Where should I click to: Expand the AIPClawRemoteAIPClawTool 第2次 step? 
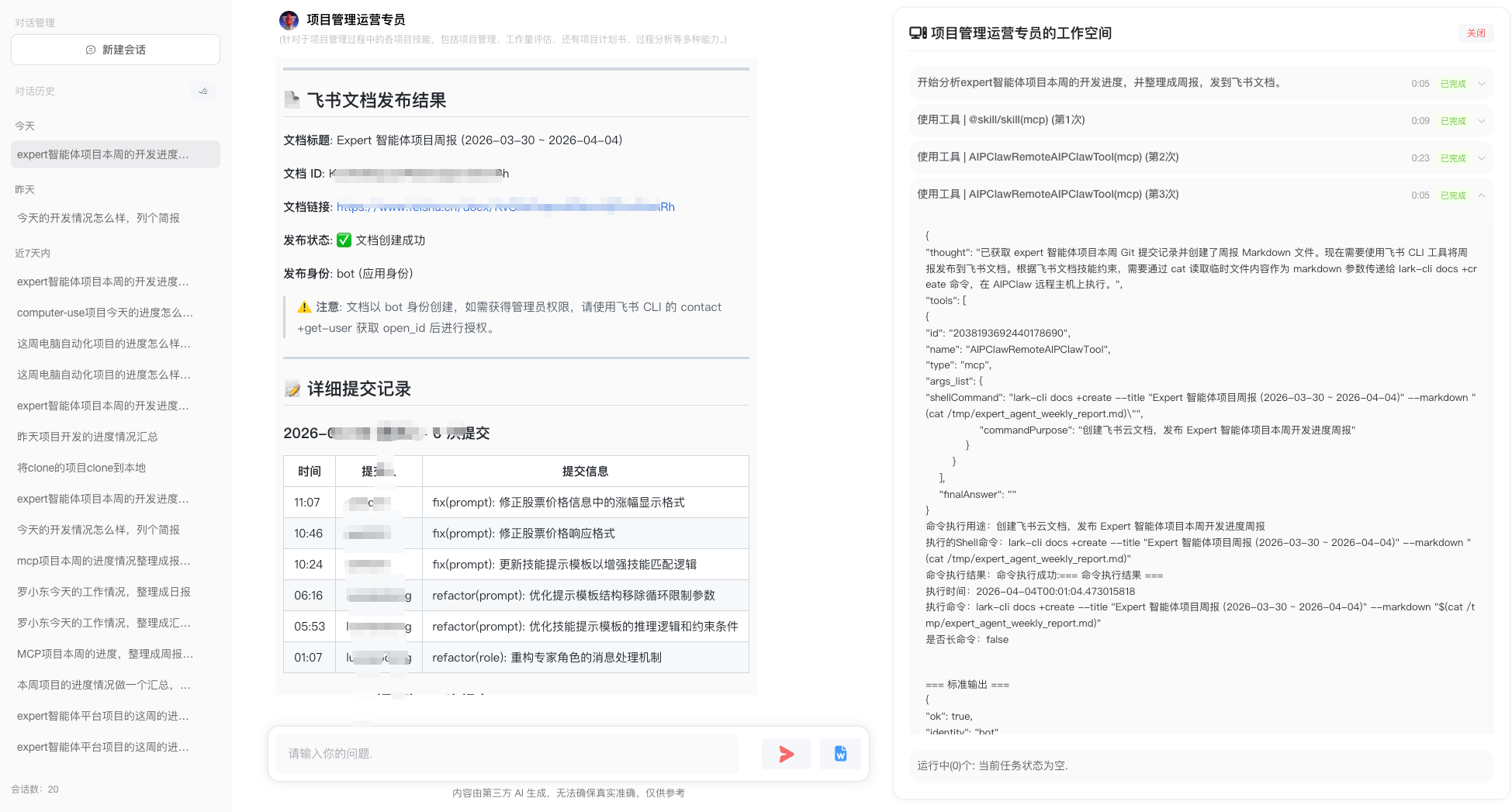pyautogui.click(x=1481, y=158)
